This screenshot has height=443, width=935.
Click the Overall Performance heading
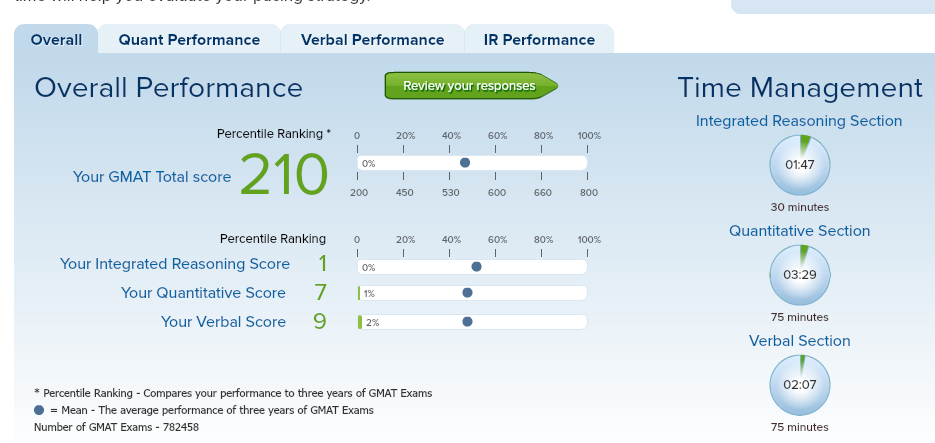point(169,88)
